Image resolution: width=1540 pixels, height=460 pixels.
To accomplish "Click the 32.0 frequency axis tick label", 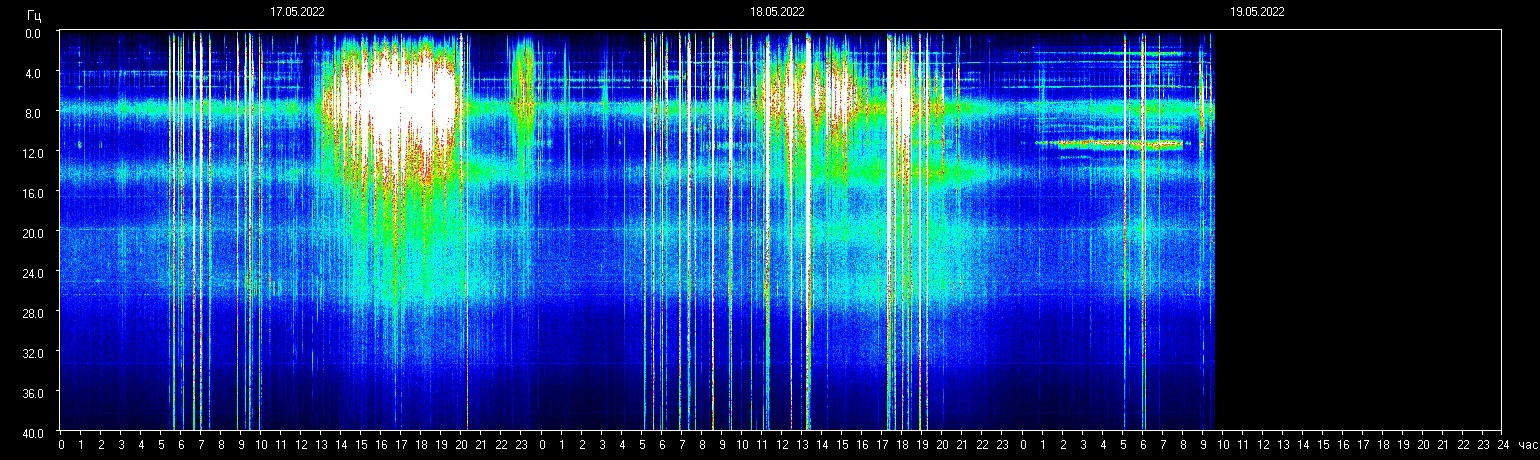I will click(34, 353).
